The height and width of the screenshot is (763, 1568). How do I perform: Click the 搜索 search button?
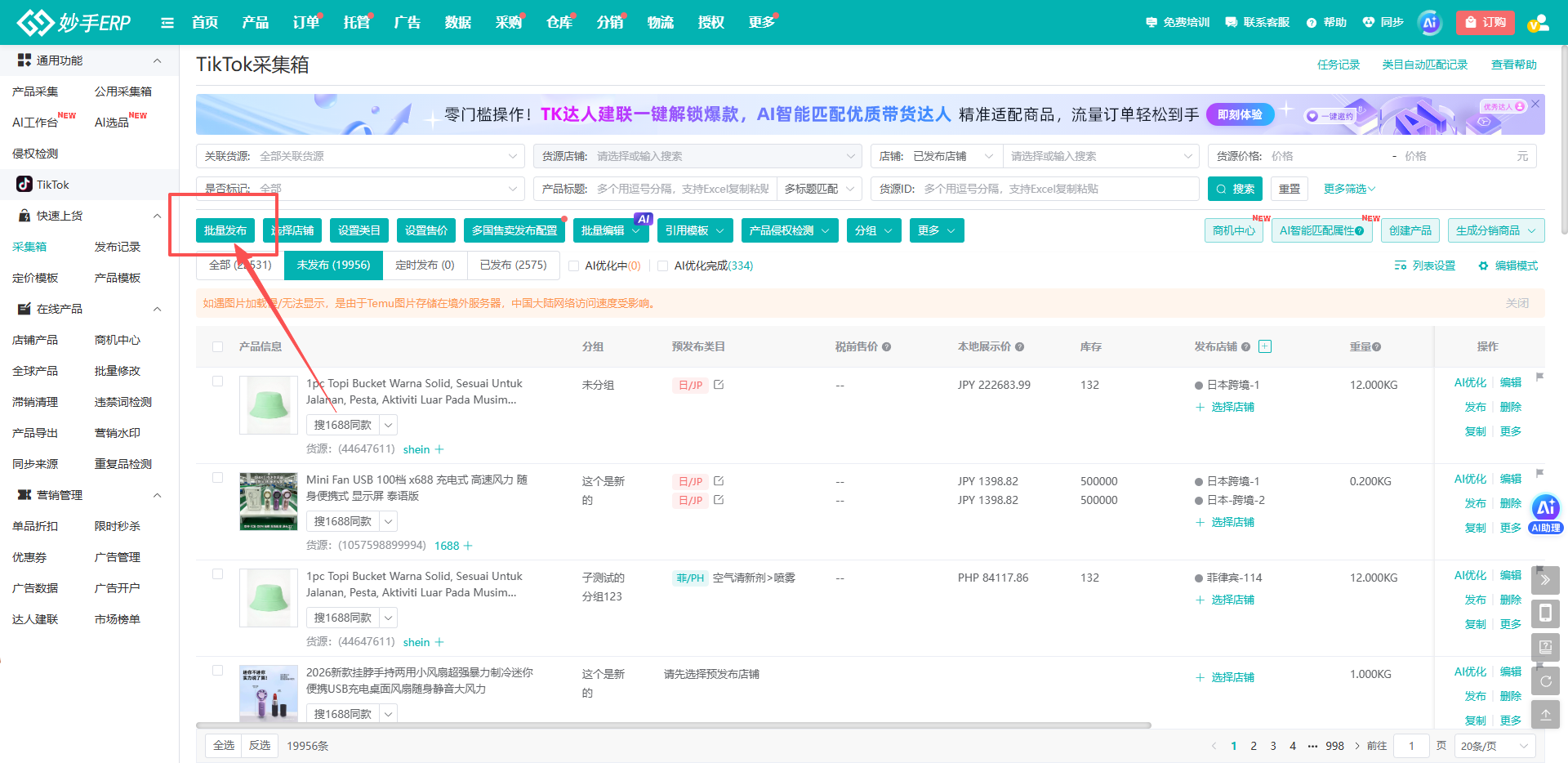(1235, 189)
